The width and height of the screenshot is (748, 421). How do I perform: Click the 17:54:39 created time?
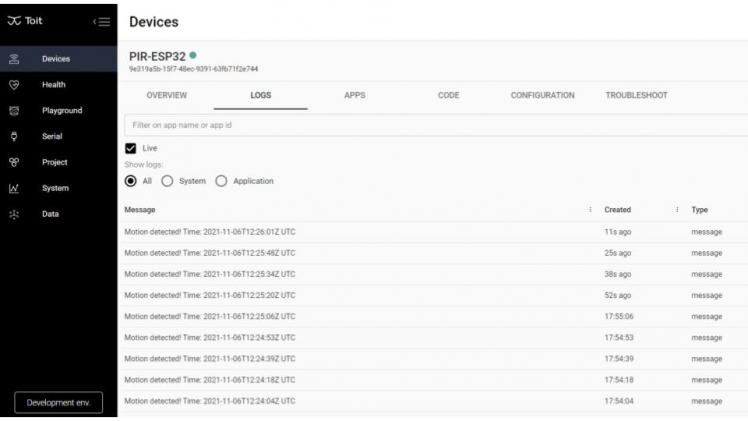coord(619,359)
